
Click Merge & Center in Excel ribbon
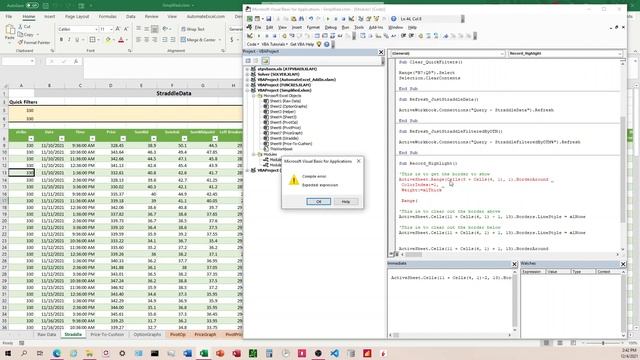pos(199,40)
